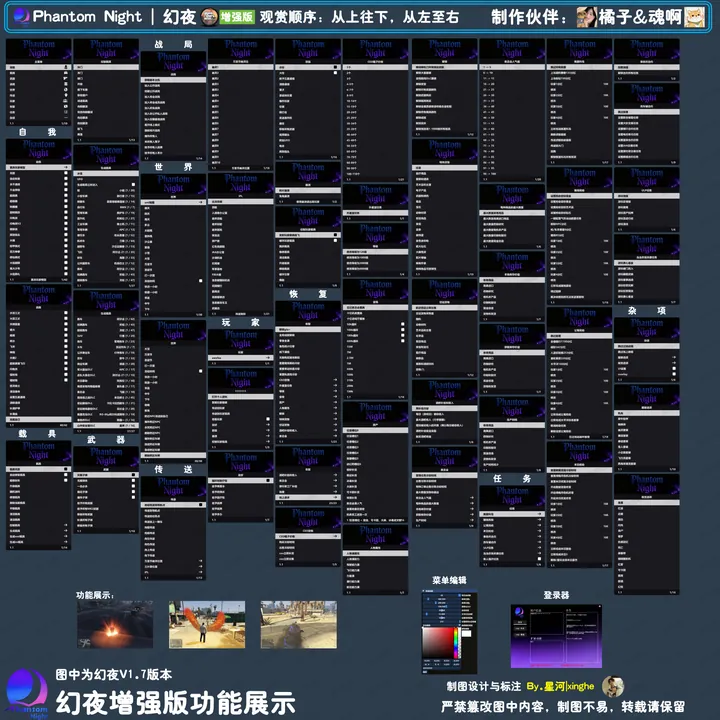Click the 战局 section heading

coord(173,45)
